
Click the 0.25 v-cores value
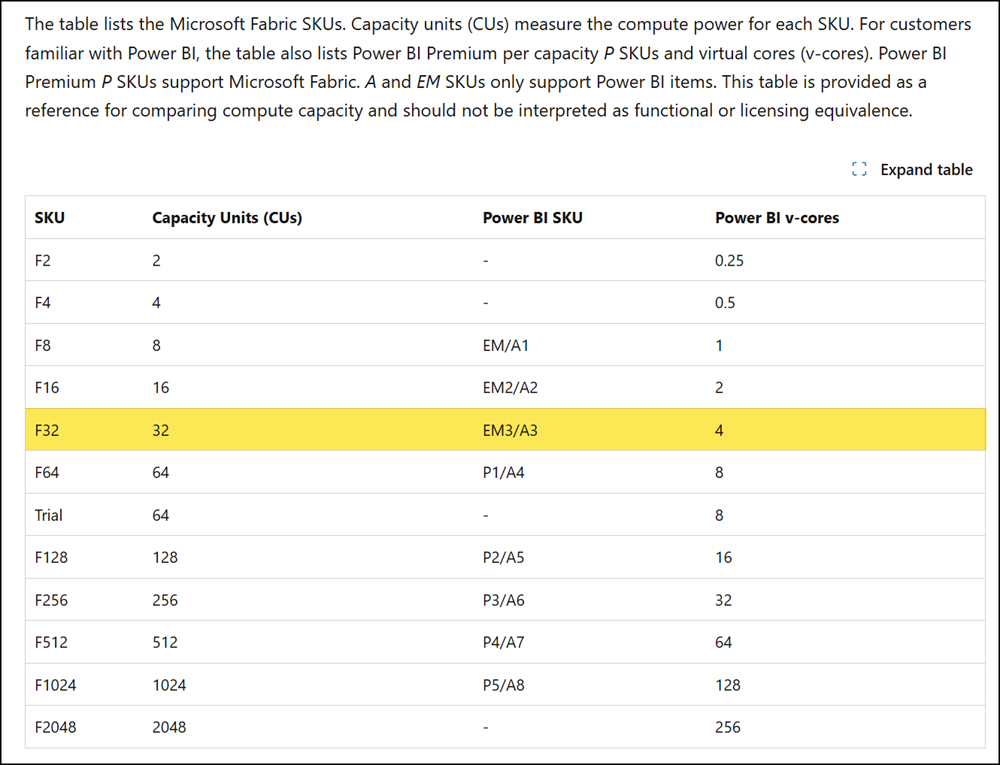pos(729,261)
